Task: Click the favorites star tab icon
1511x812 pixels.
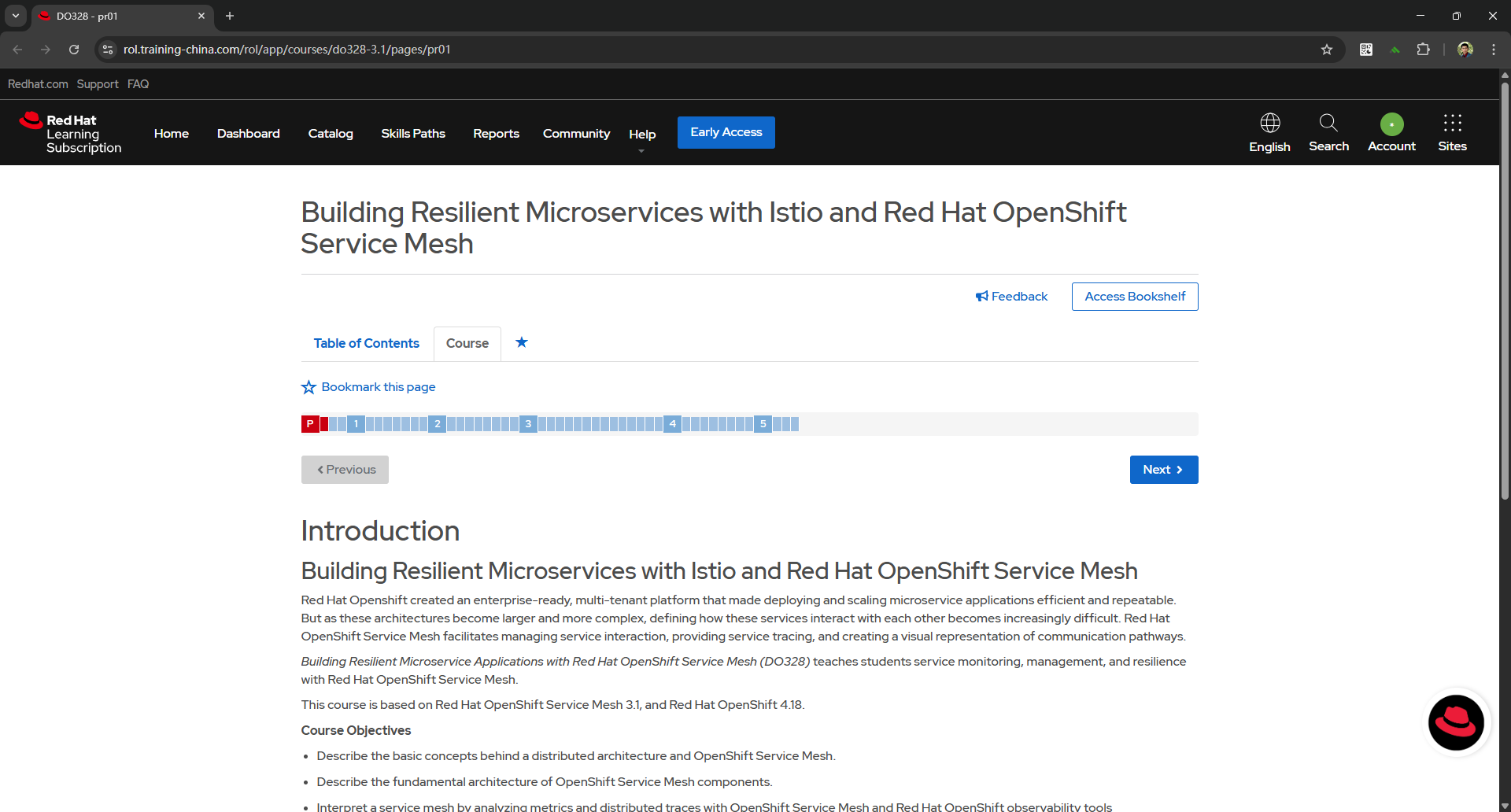Action: 522,342
